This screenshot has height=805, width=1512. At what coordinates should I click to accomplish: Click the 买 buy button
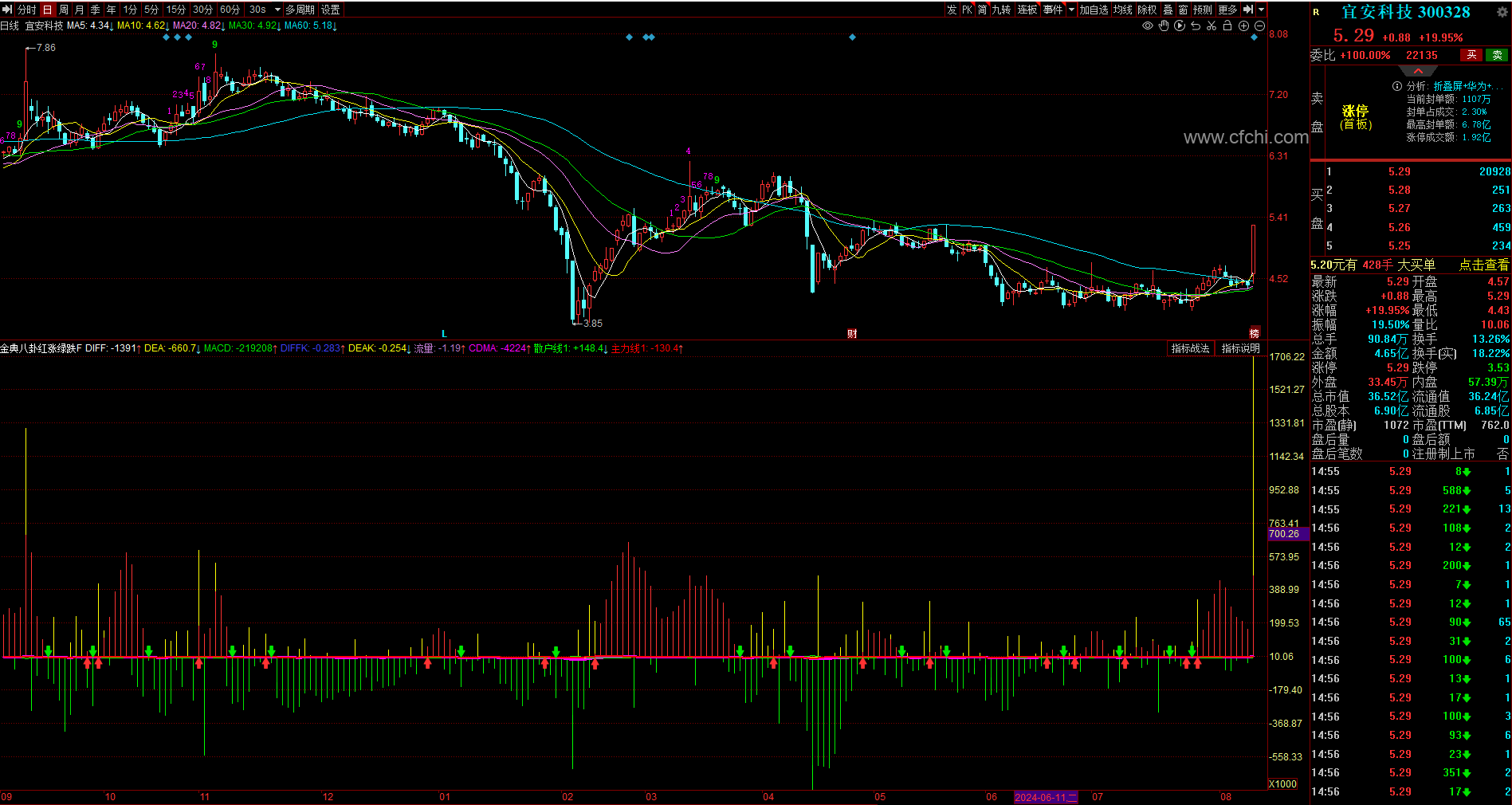[1471, 55]
